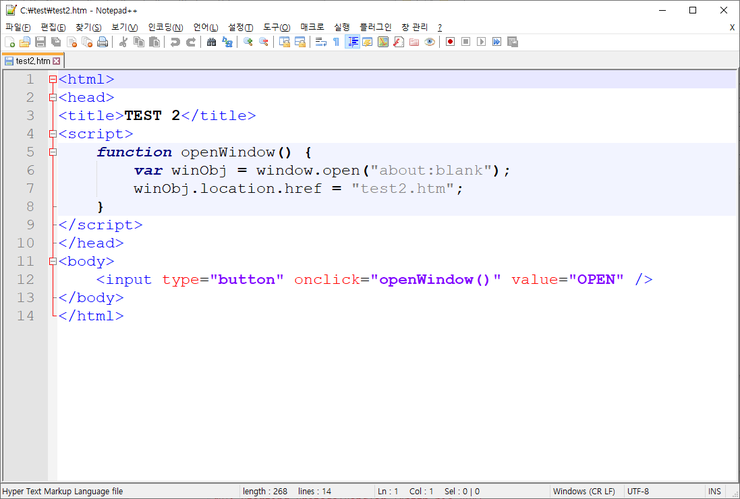
Task: Click line number 7 in the margin
Action: (30, 188)
